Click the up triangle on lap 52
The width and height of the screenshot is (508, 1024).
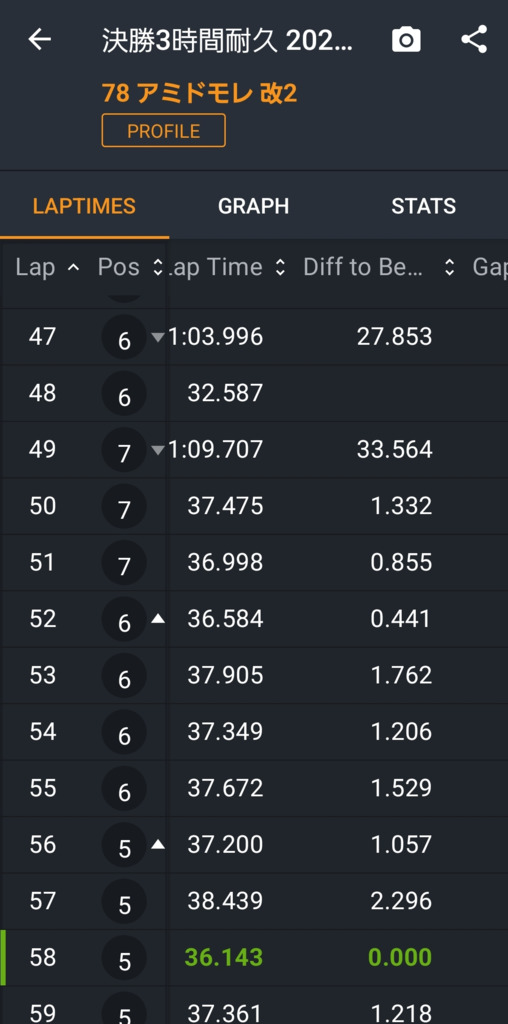[x=157, y=618]
